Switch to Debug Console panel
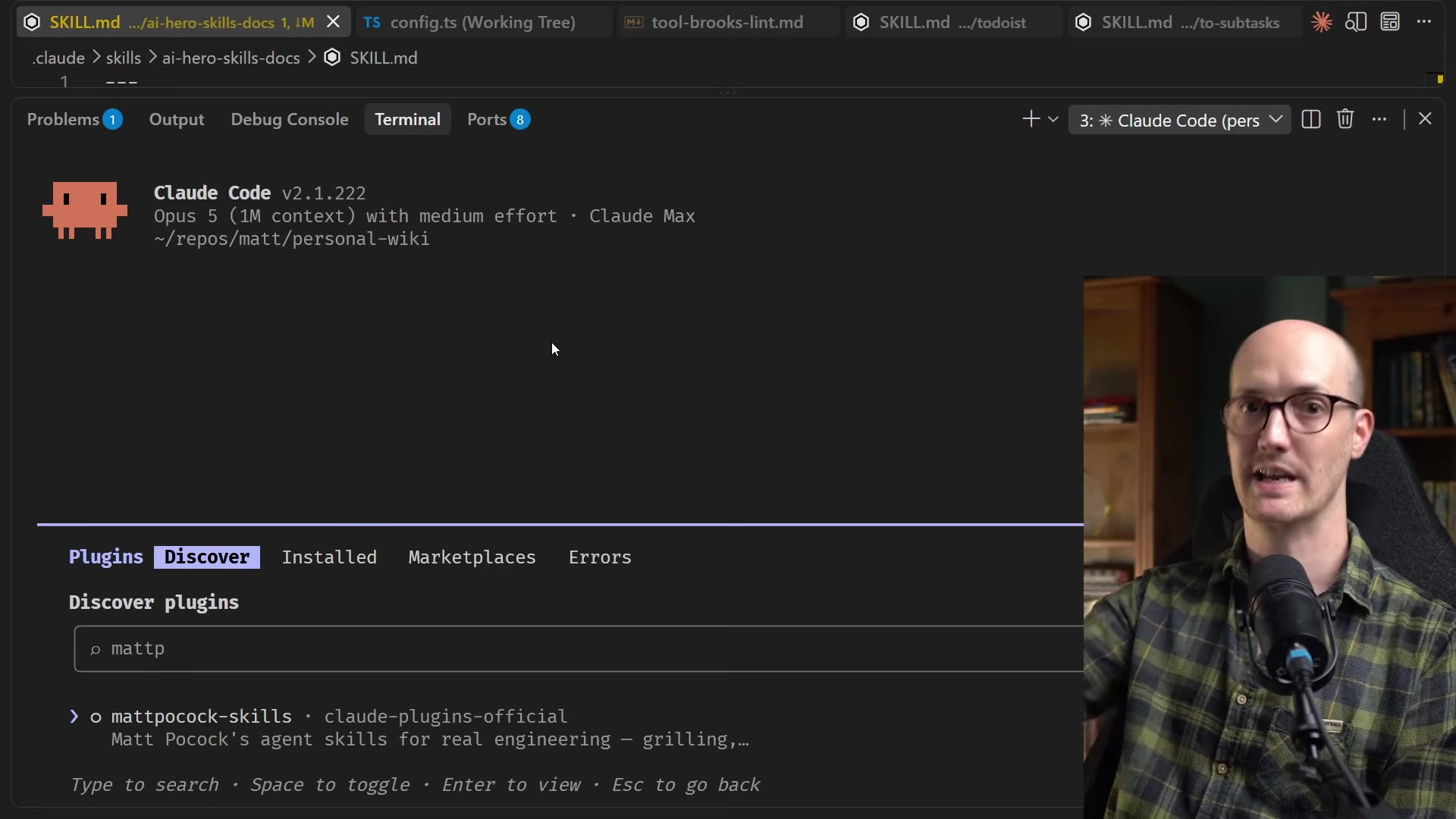The width and height of the screenshot is (1456, 819). [x=290, y=120]
